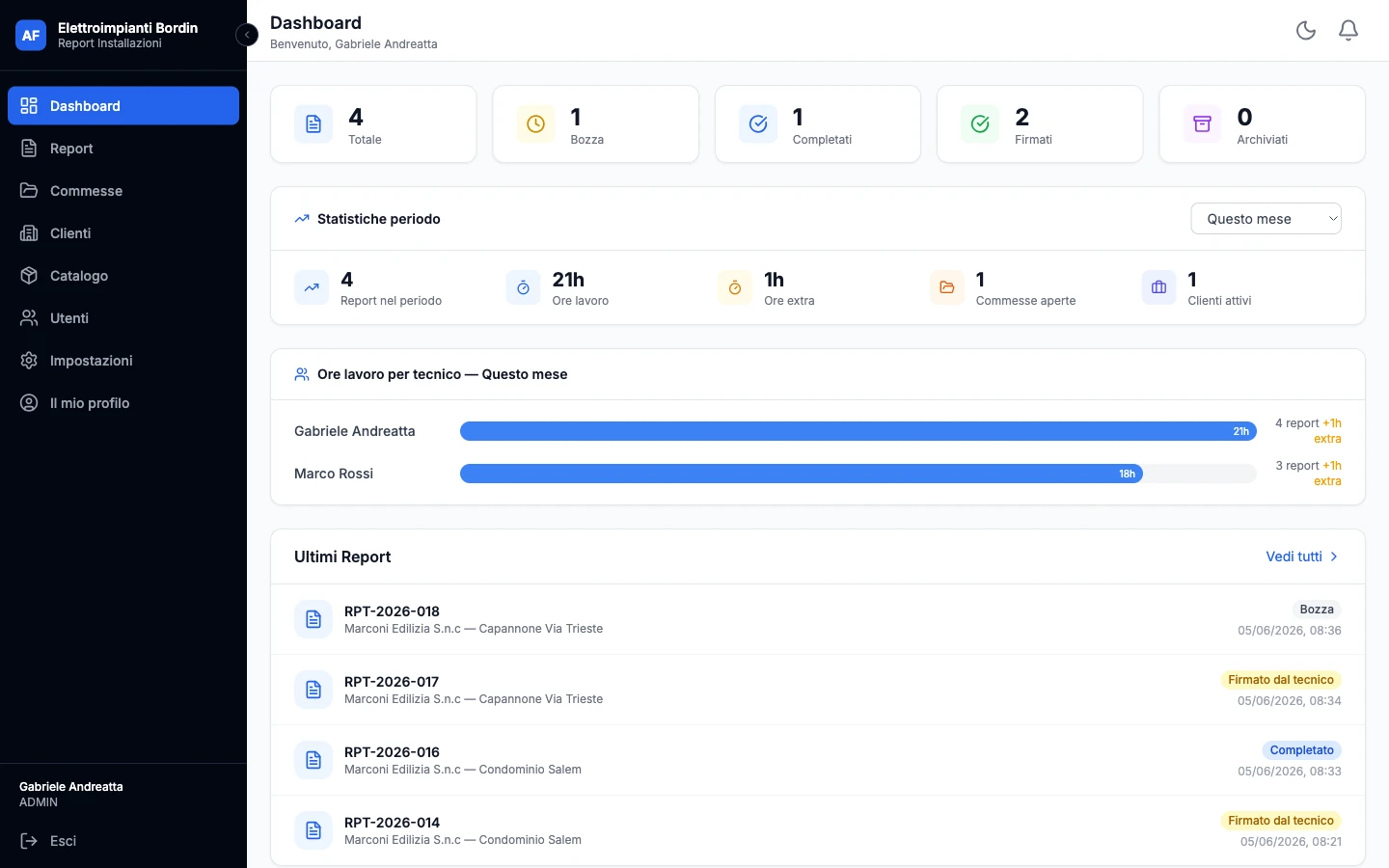Click the Impostazioni gear sidebar icon
The width and height of the screenshot is (1389, 868).
[x=29, y=361]
